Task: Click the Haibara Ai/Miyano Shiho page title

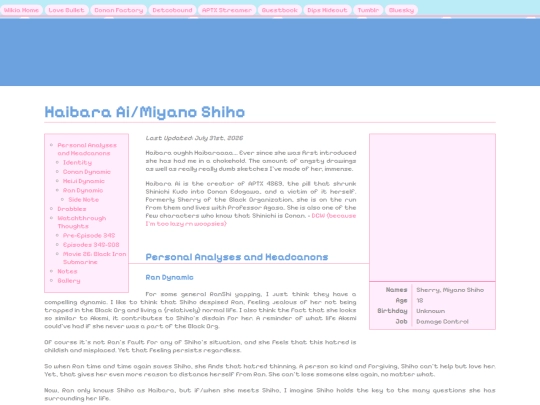Action: click(145, 112)
